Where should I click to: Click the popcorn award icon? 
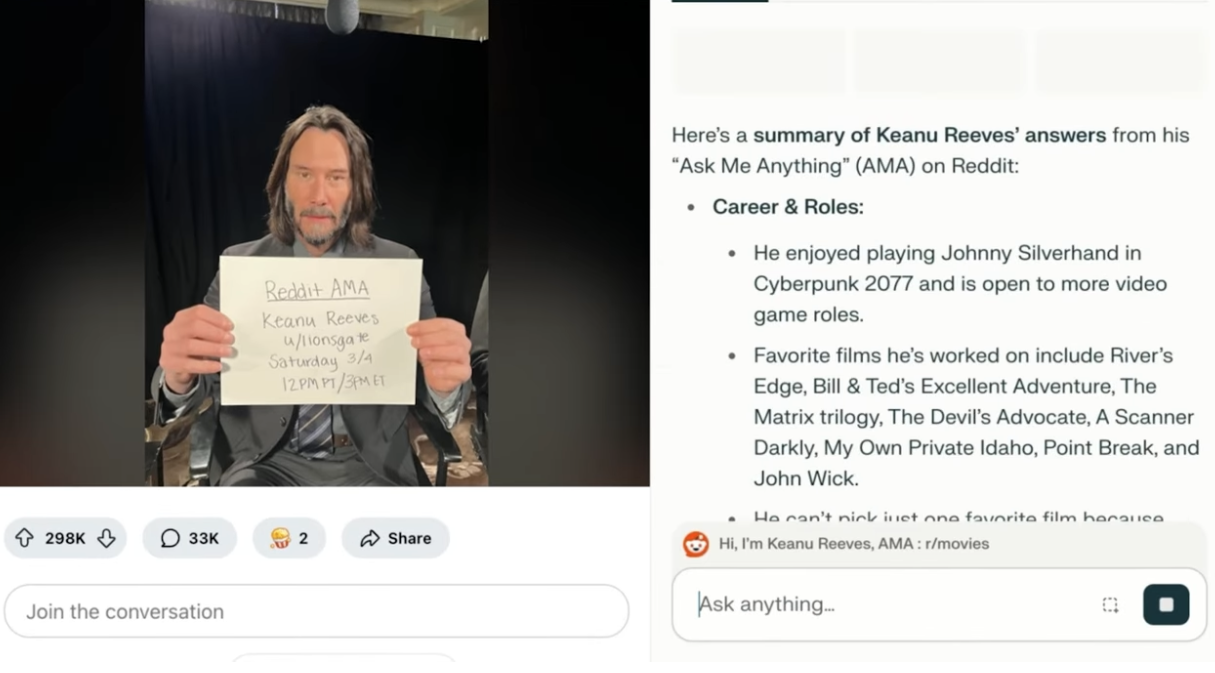click(x=280, y=538)
